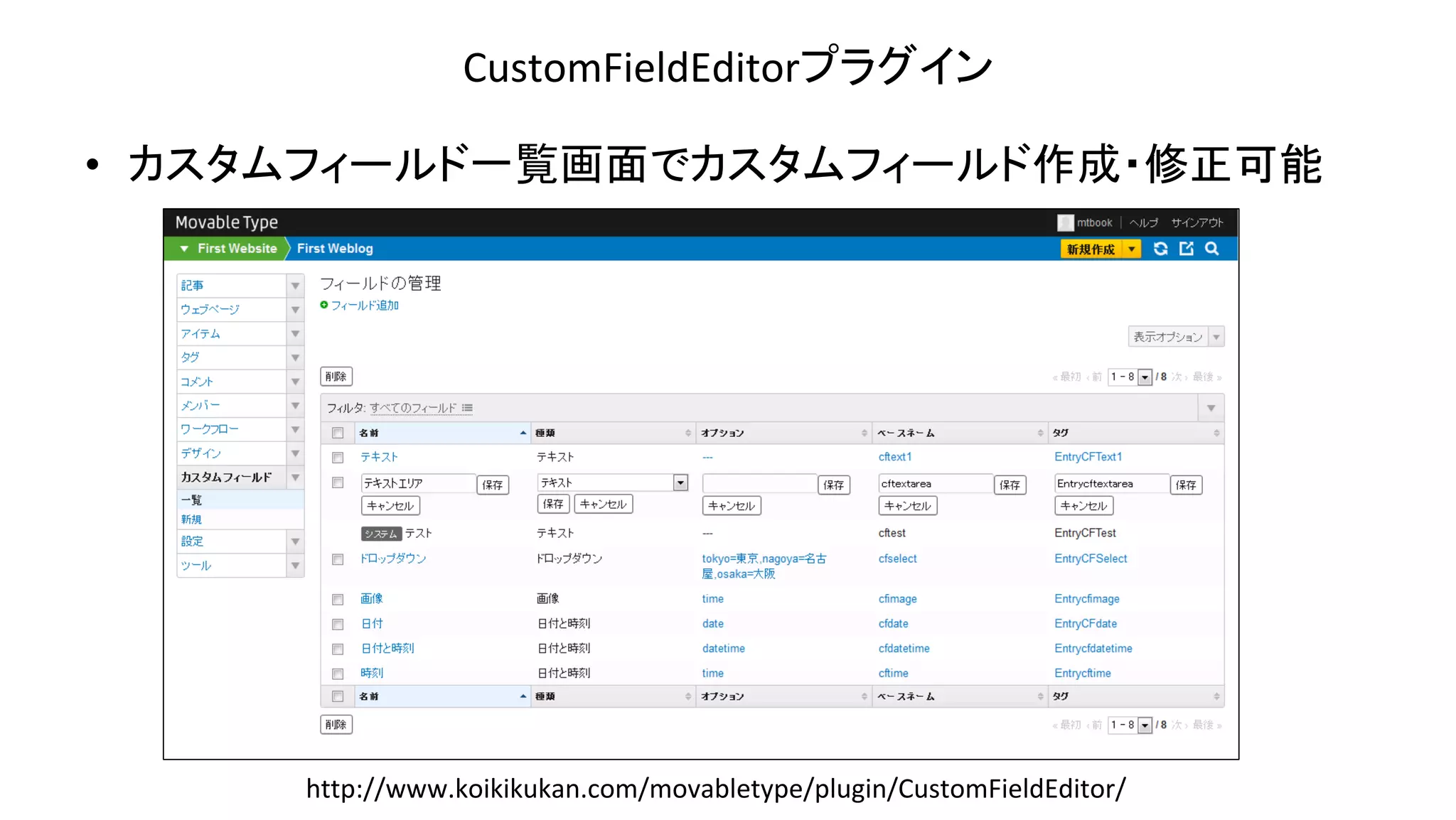The height and width of the screenshot is (820, 1456).
Task: Sort by ベースネーム column header arrows
Action: 1039,433
